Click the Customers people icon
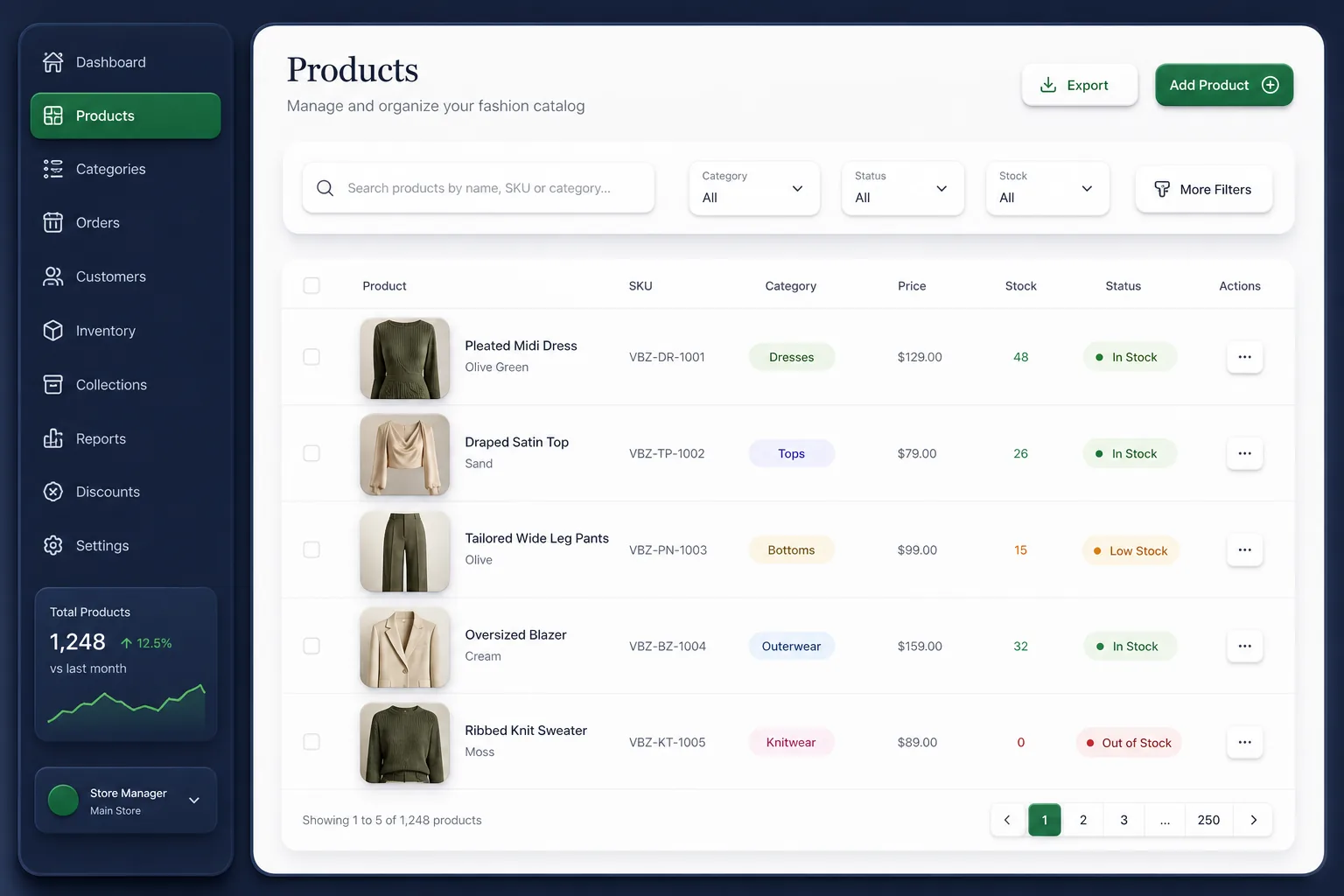Image resolution: width=1344 pixels, height=896 pixels. pos(53,276)
